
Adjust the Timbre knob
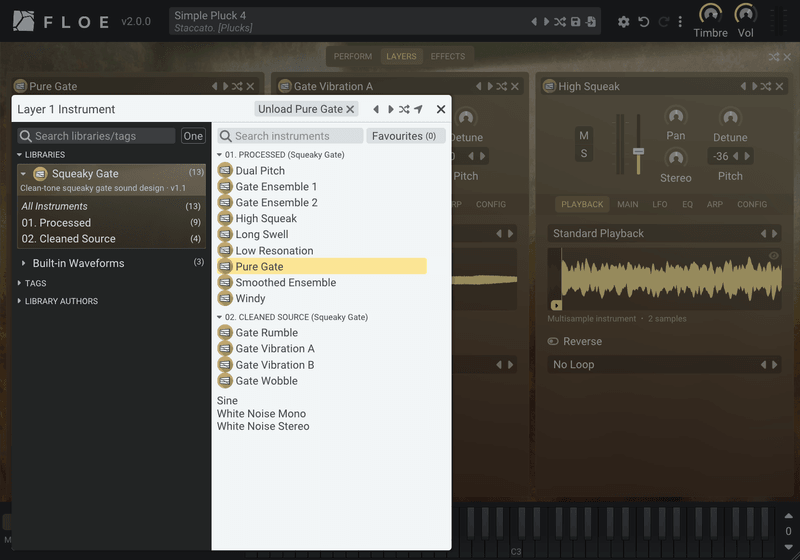pos(710,14)
